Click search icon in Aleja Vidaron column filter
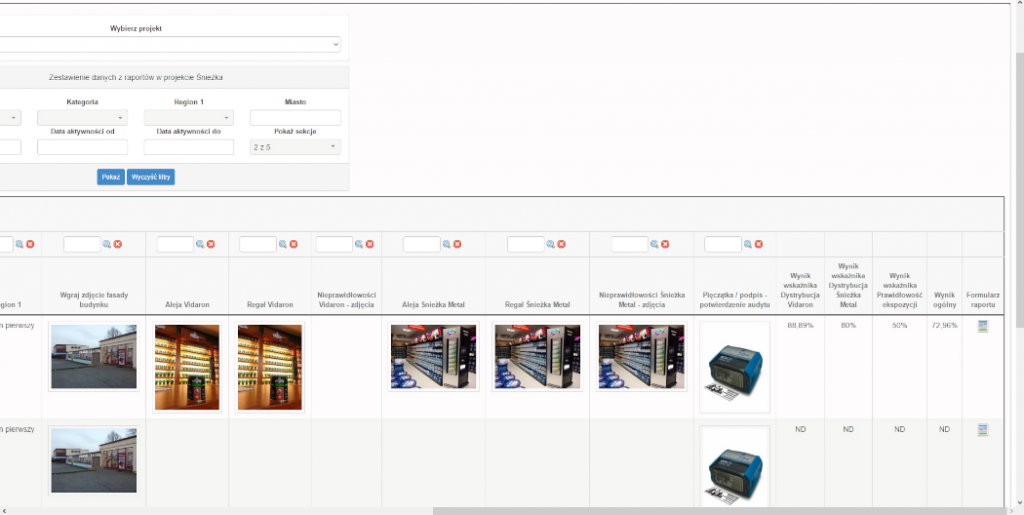The image size is (1024, 515). [200, 244]
